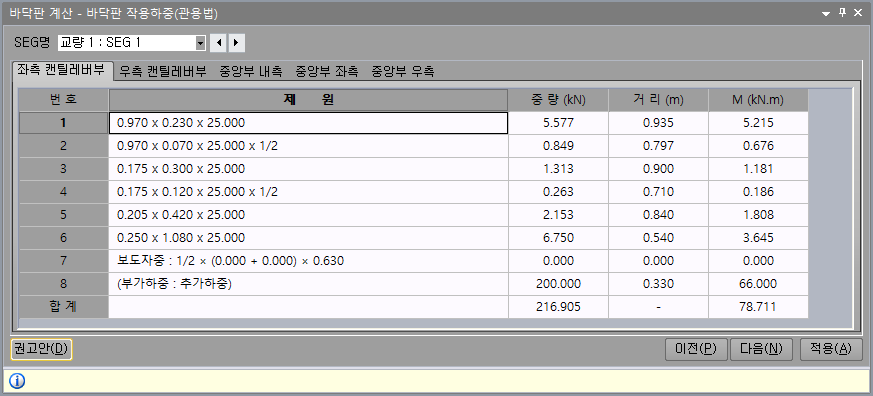The image size is (873, 396).
Task: Open the 중앙부 우측 tab
Action: (403, 71)
